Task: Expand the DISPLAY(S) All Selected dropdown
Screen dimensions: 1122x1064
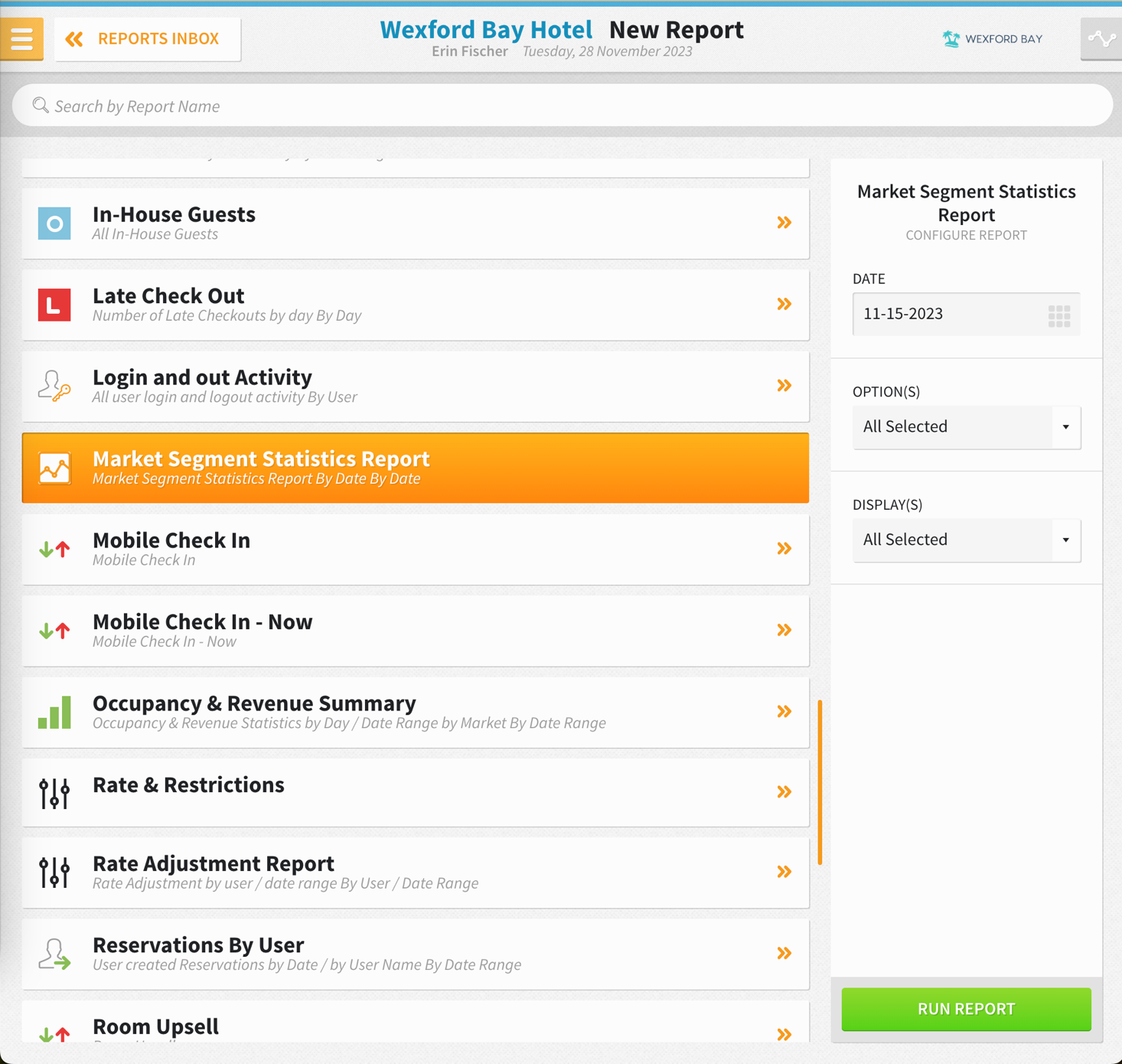Action: coord(967,540)
